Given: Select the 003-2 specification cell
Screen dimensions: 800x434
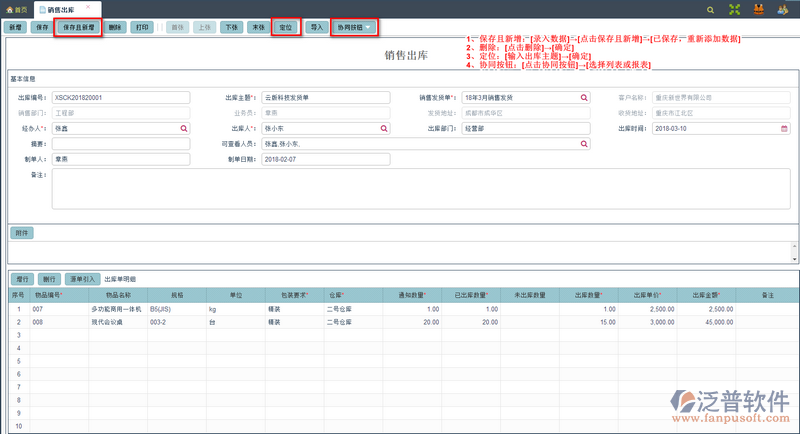Looking at the screenshot, I should point(177,322).
